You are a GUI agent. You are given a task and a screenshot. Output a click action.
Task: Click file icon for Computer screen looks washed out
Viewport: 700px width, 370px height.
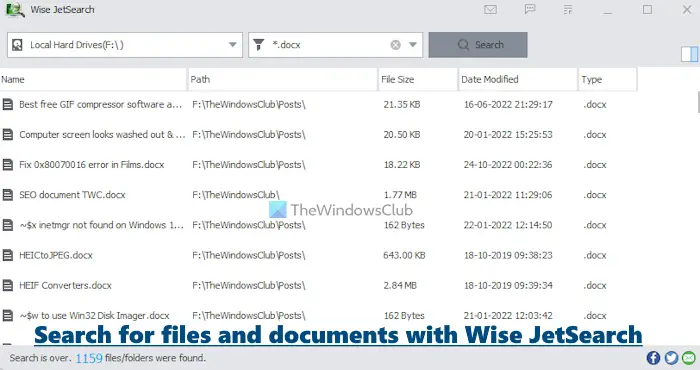pyautogui.click(x=8, y=134)
